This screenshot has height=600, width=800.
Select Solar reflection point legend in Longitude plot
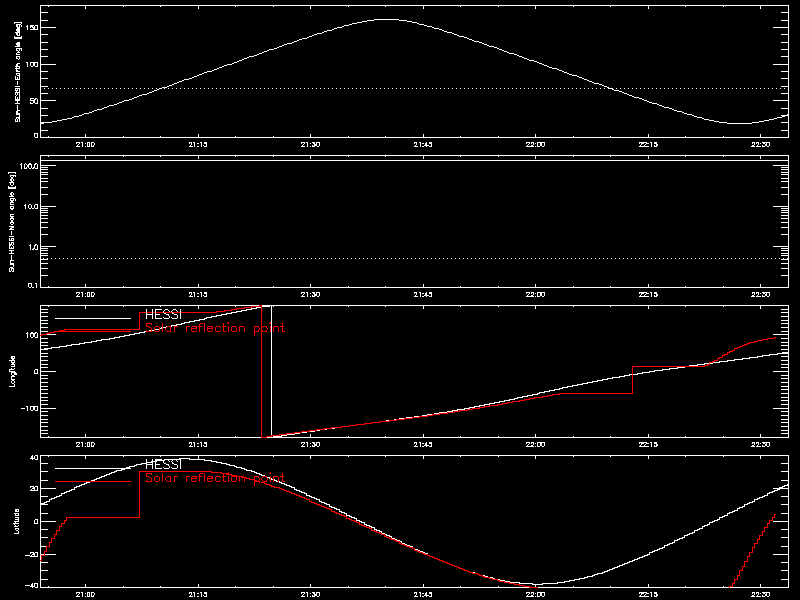coord(215,328)
